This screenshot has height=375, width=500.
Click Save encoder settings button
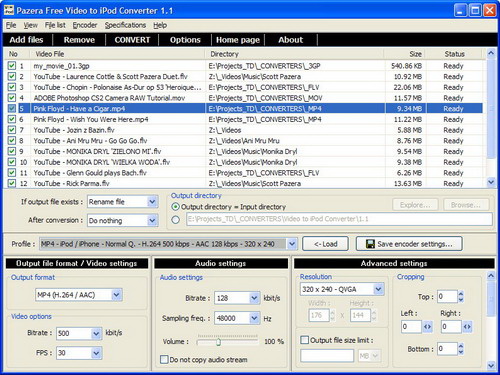coord(409,244)
